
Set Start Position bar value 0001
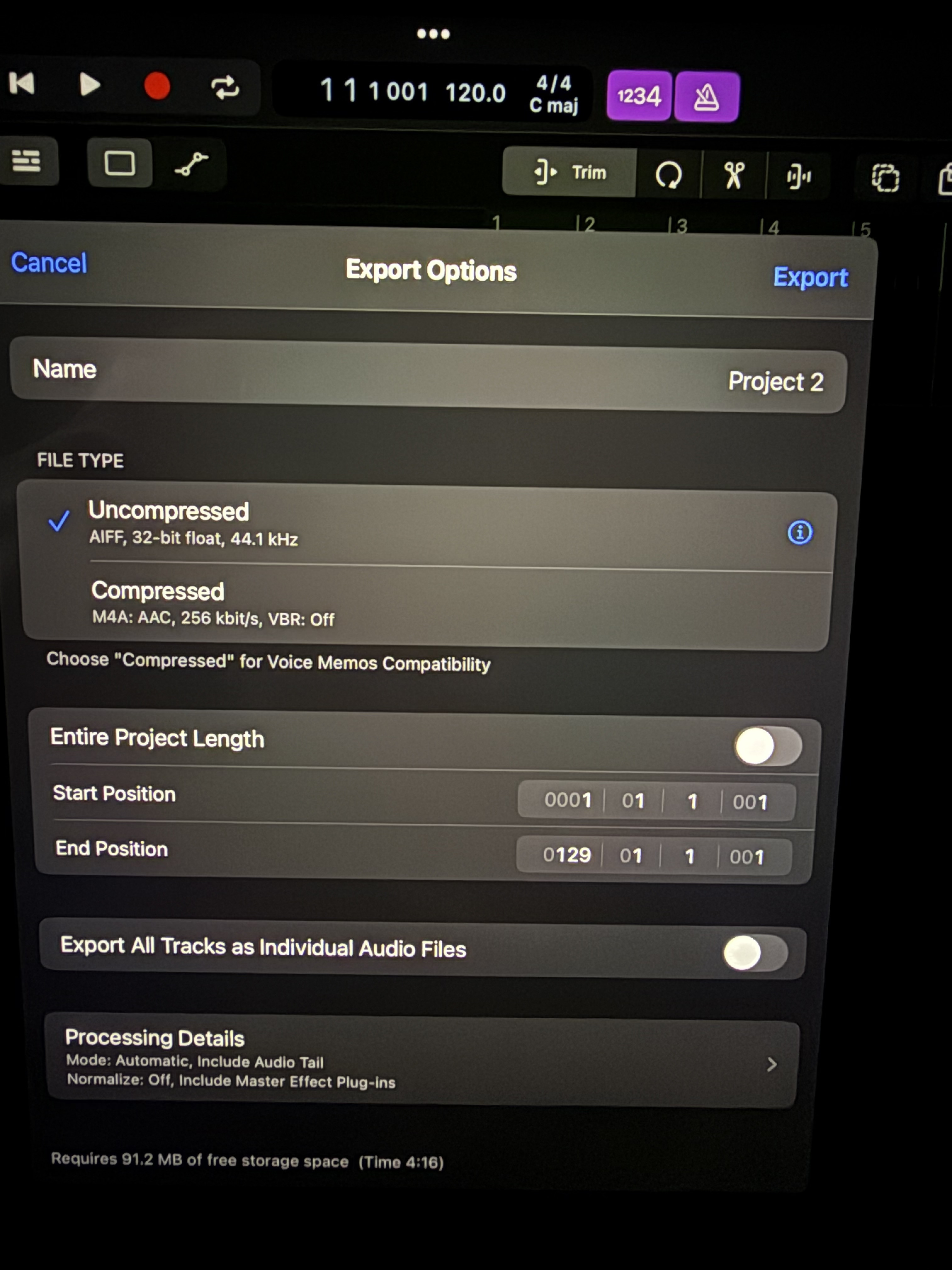click(x=568, y=800)
